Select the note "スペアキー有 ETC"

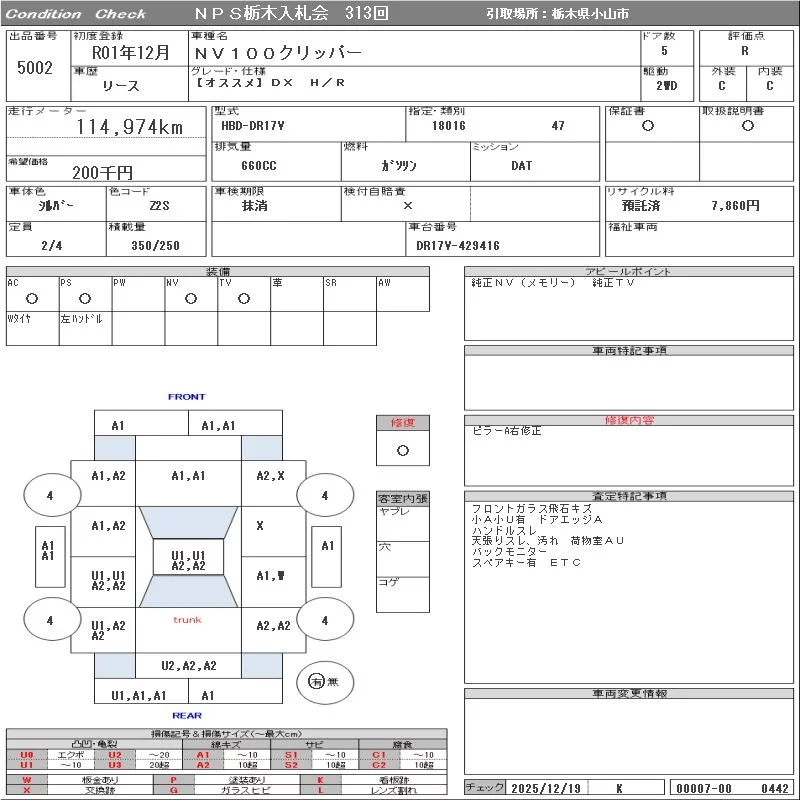526,563
